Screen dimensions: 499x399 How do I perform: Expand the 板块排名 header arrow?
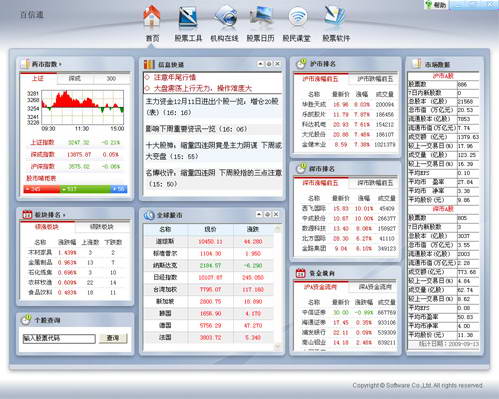pyautogui.click(x=64, y=215)
